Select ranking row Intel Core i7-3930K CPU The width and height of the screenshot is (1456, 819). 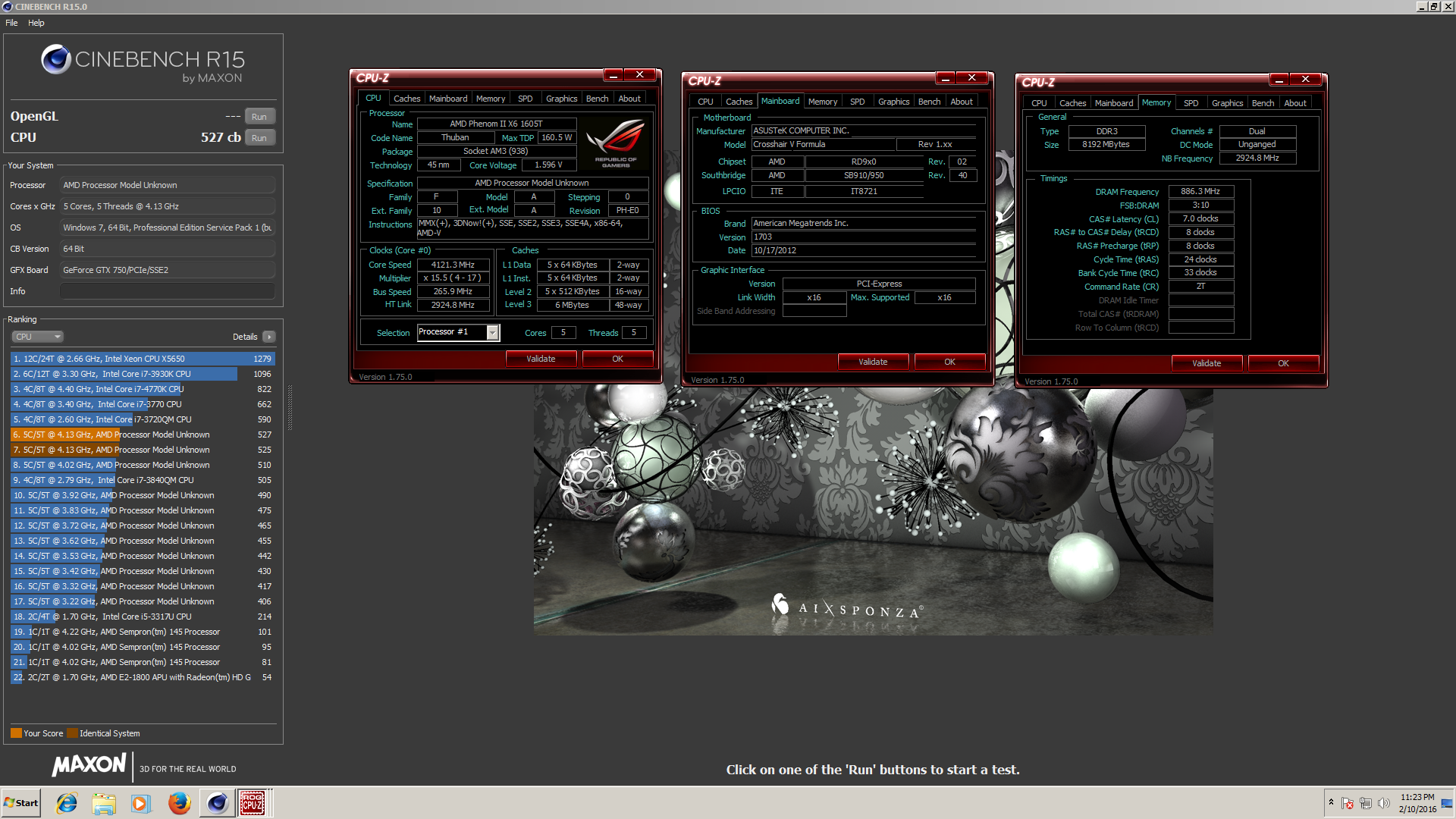pos(143,374)
